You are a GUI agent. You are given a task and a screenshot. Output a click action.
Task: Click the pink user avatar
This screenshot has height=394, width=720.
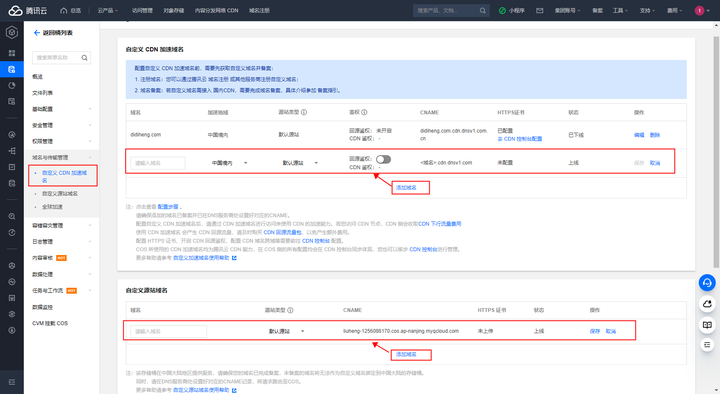(699, 11)
